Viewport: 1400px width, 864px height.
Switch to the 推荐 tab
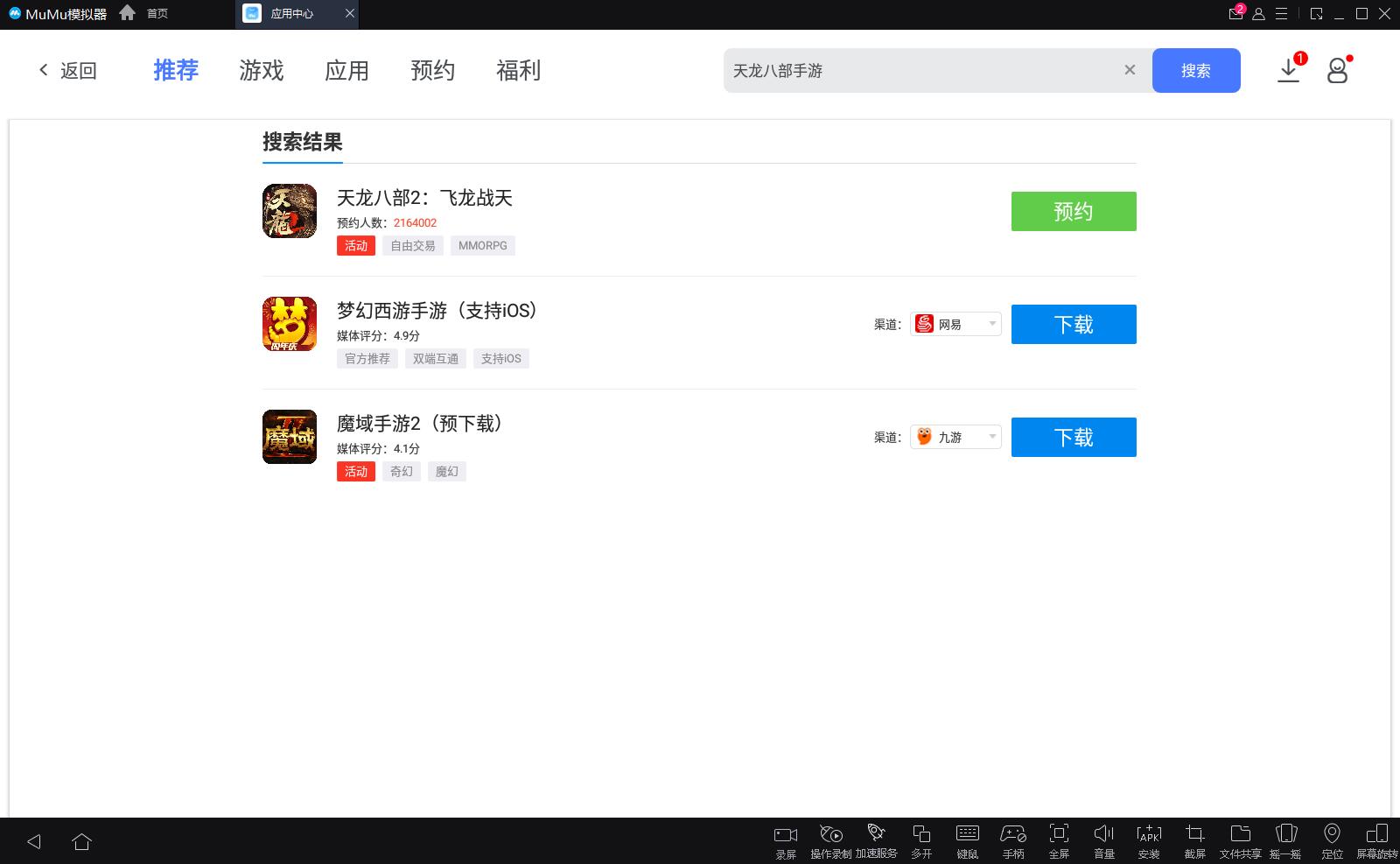coord(176,70)
